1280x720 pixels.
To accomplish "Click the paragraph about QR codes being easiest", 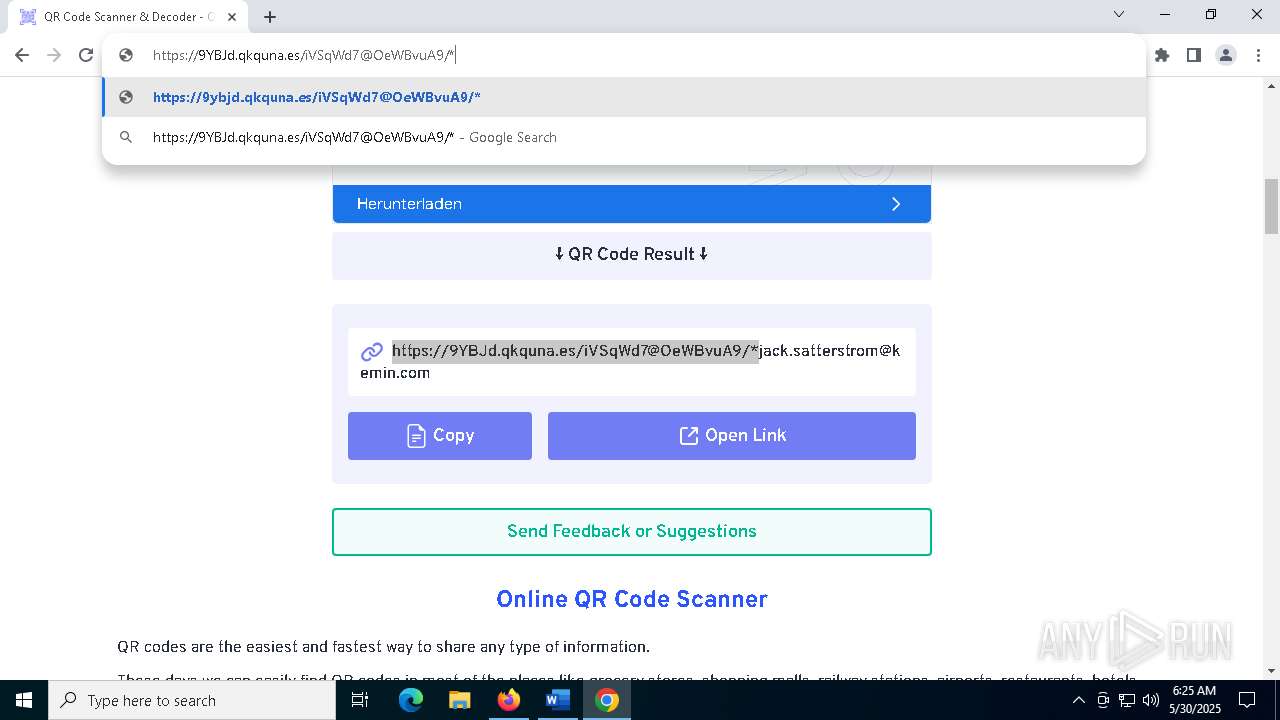I will pyautogui.click(x=384, y=646).
